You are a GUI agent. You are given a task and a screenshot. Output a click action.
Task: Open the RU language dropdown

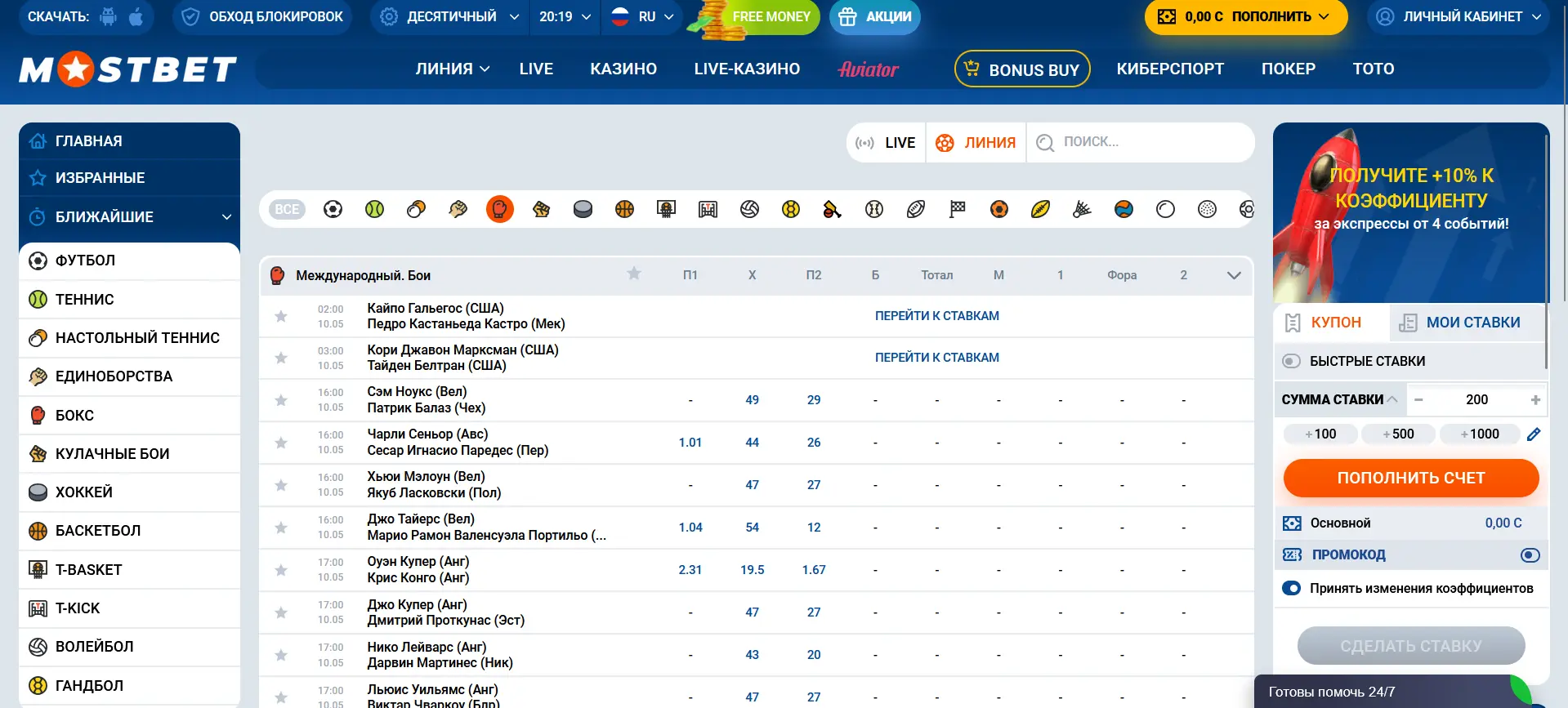click(x=642, y=16)
